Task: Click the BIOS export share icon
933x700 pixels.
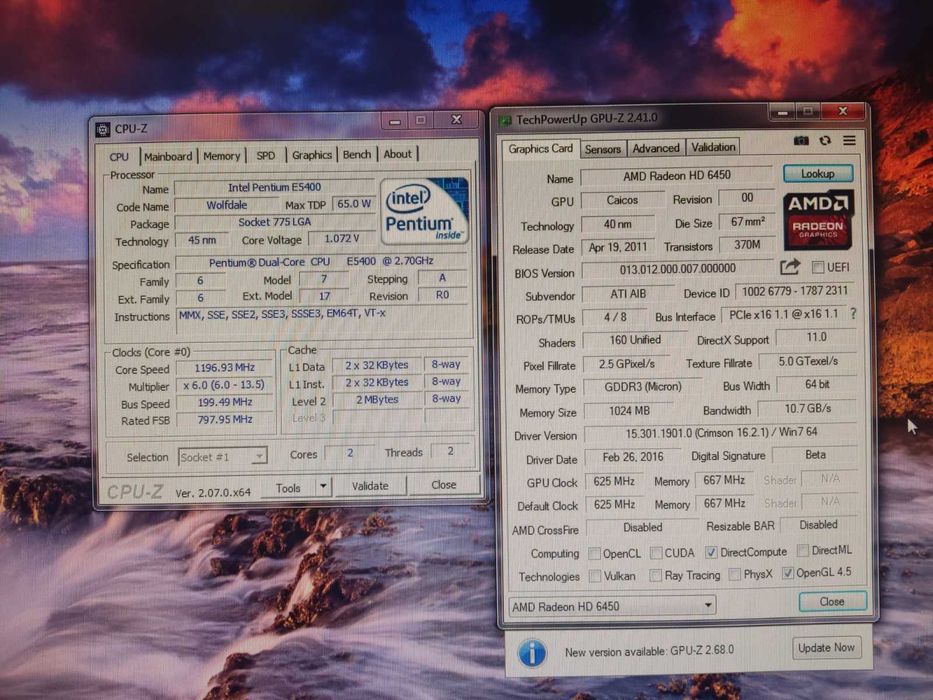Action: tap(790, 267)
